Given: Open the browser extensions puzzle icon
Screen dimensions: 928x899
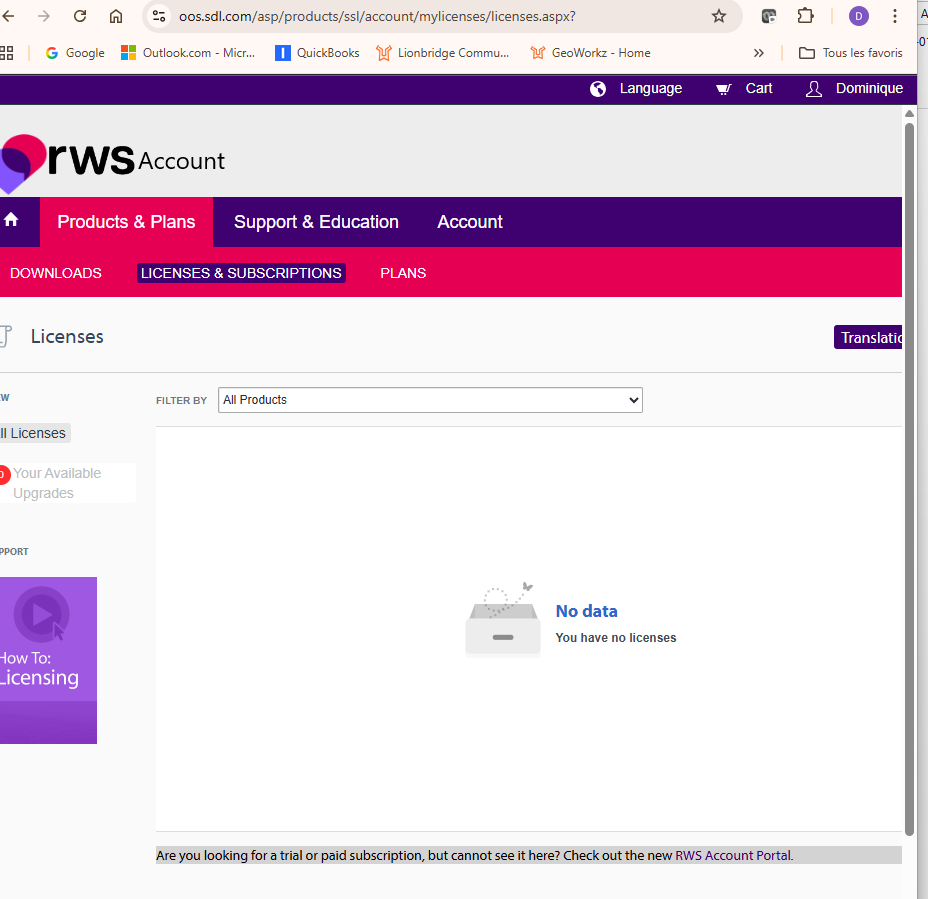Looking at the screenshot, I should point(805,16).
